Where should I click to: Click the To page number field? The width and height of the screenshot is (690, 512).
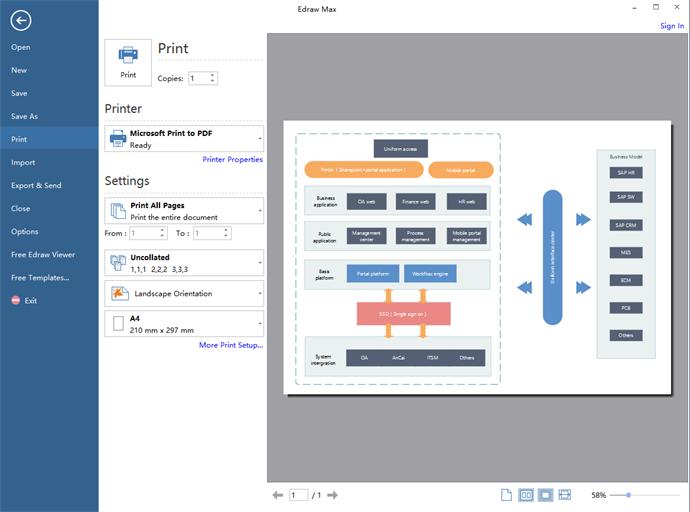point(208,233)
